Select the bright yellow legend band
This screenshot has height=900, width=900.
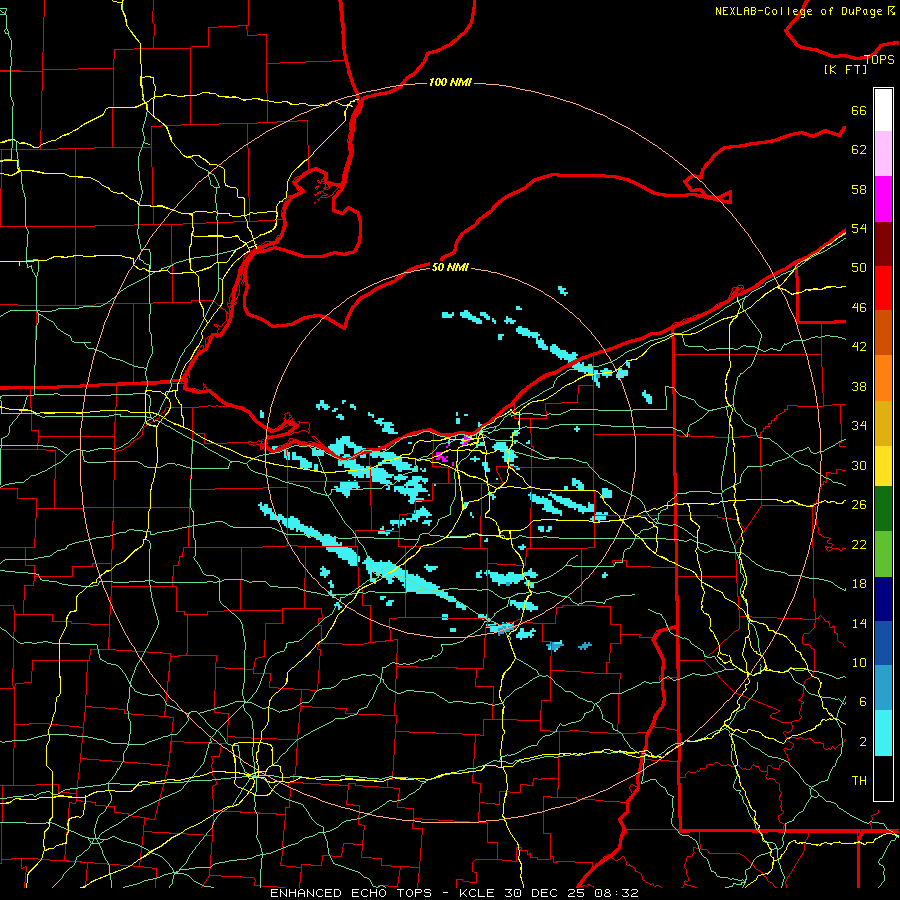point(883,466)
